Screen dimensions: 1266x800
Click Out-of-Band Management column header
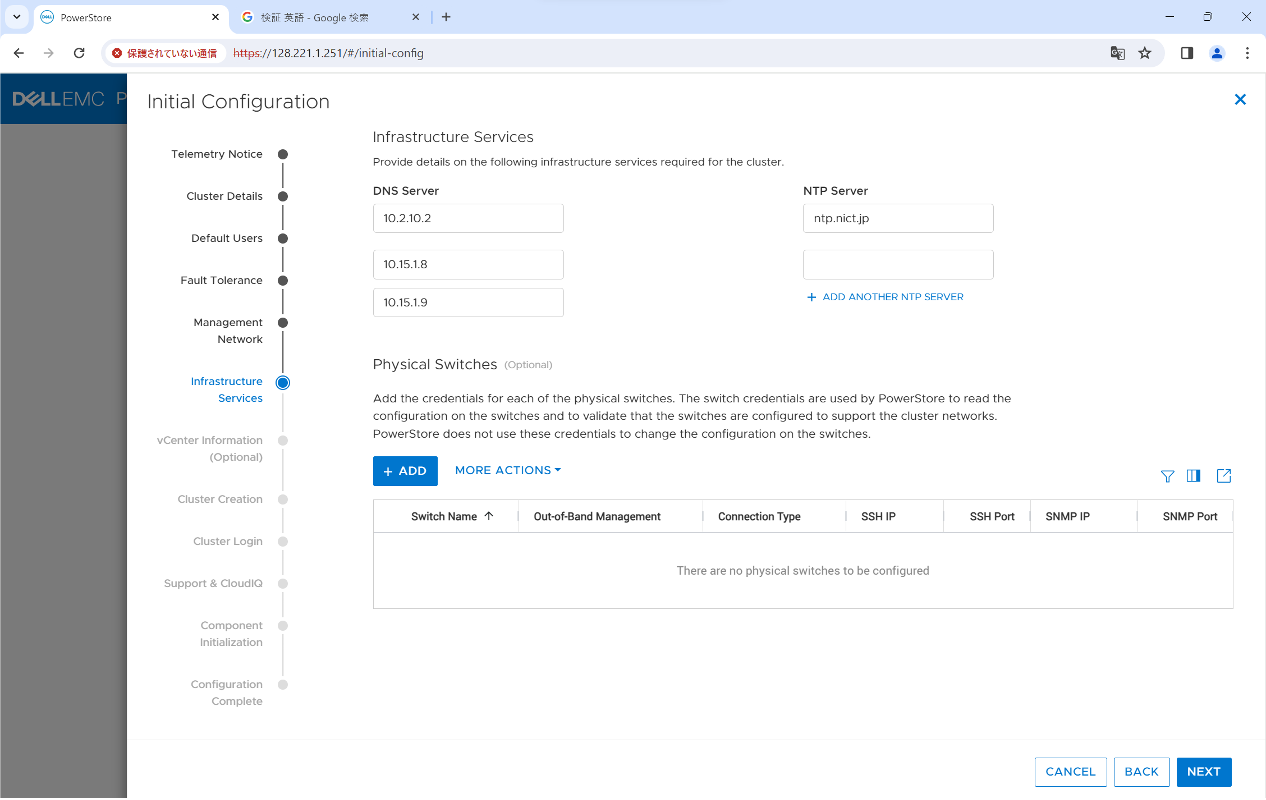[597, 516]
